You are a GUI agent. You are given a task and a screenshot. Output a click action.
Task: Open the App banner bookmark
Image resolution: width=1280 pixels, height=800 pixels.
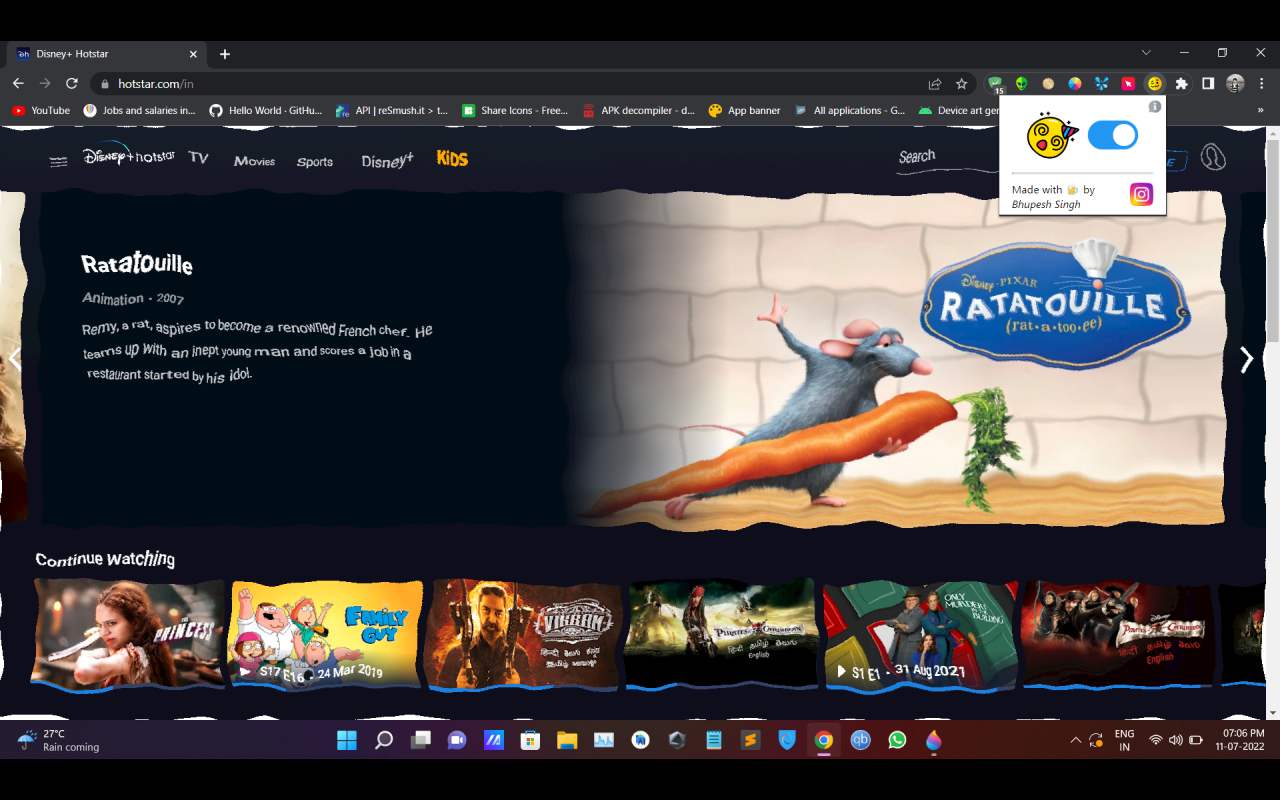pyautogui.click(x=744, y=111)
